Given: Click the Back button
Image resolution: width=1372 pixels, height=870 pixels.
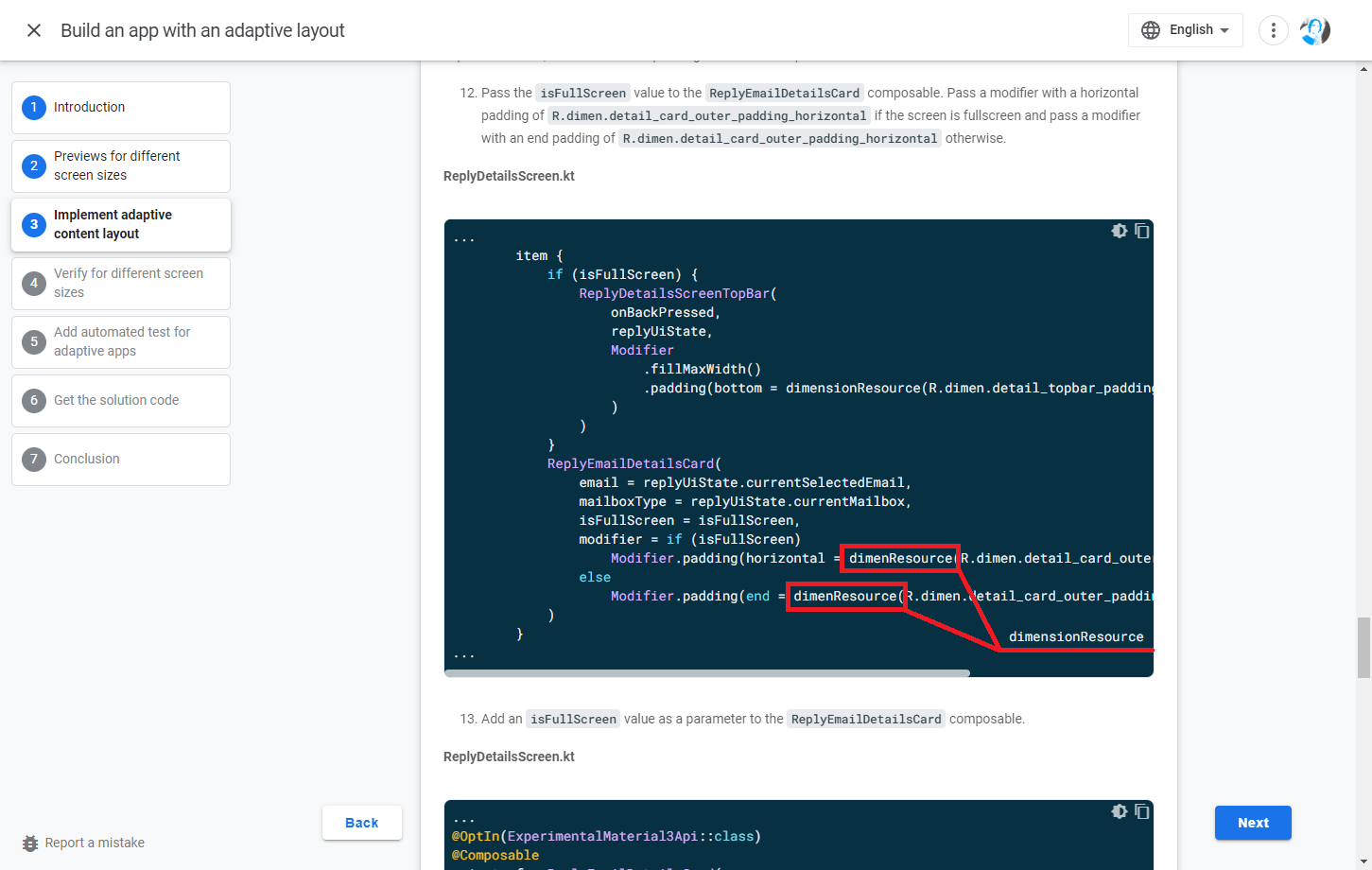Looking at the screenshot, I should tap(362, 823).
